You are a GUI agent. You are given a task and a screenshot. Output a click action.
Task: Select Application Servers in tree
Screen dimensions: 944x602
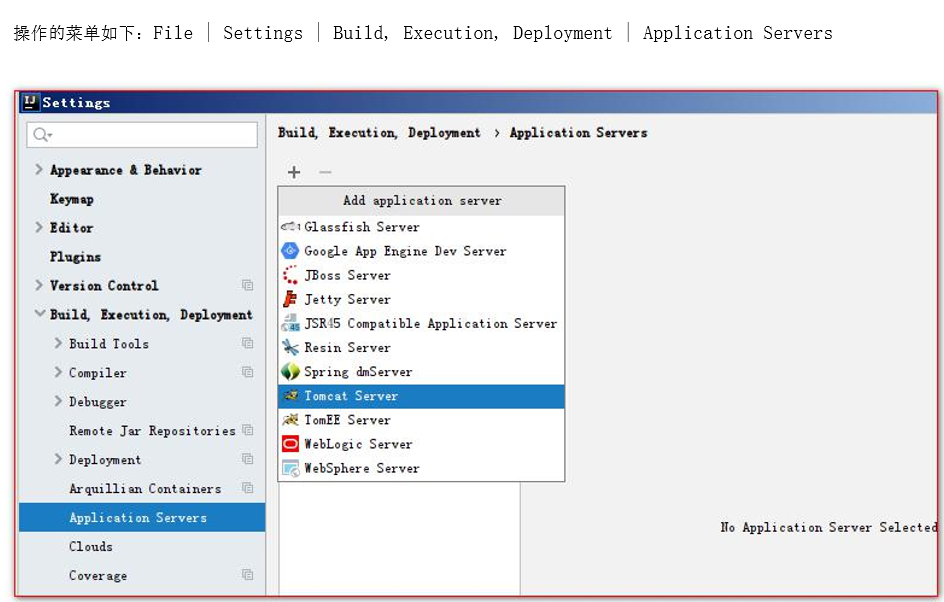142,517
